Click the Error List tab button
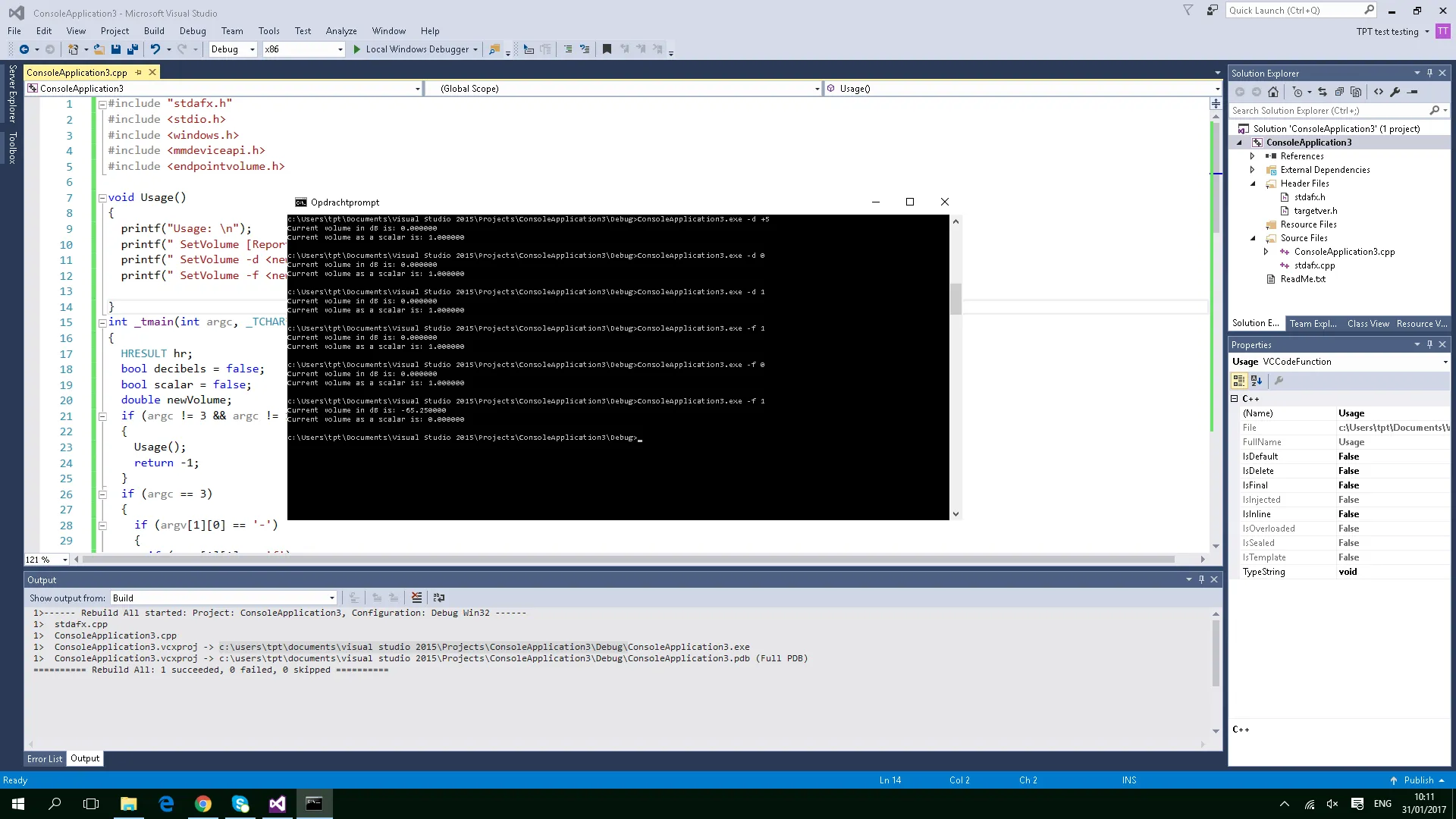Image resolution: width=1456 pixels, height=819 pixels. (x=45, y=758)
